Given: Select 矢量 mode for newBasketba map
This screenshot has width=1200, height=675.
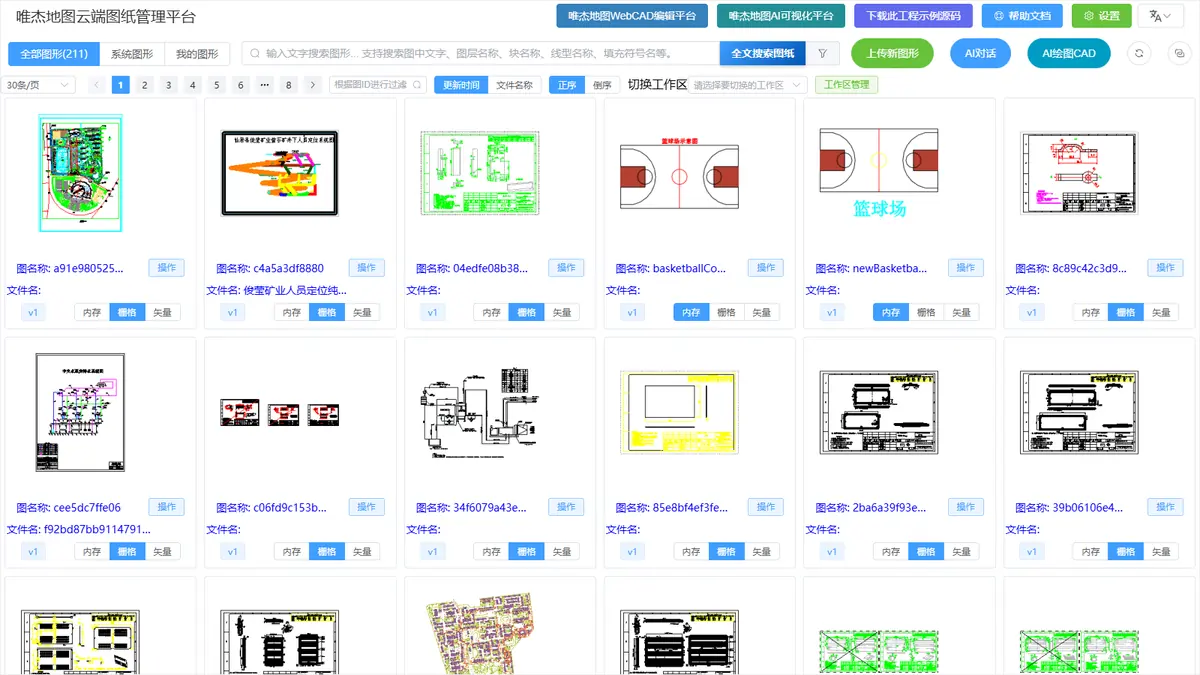Looking at the screenshot, I should pos(962,312).
